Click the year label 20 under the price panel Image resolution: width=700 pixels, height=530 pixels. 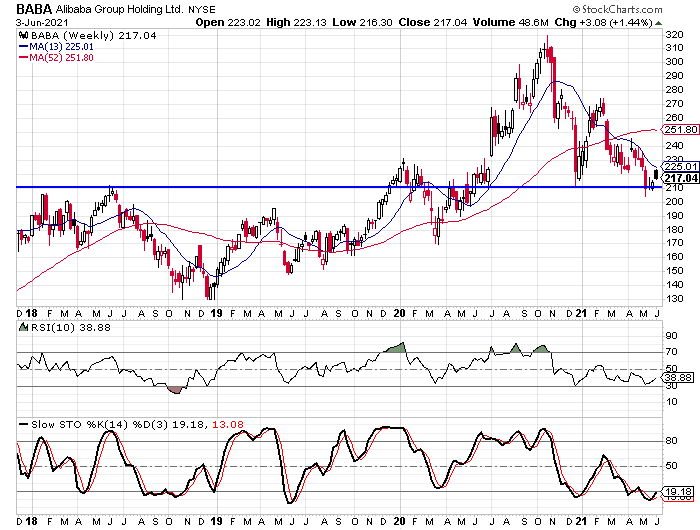[399, 313]
